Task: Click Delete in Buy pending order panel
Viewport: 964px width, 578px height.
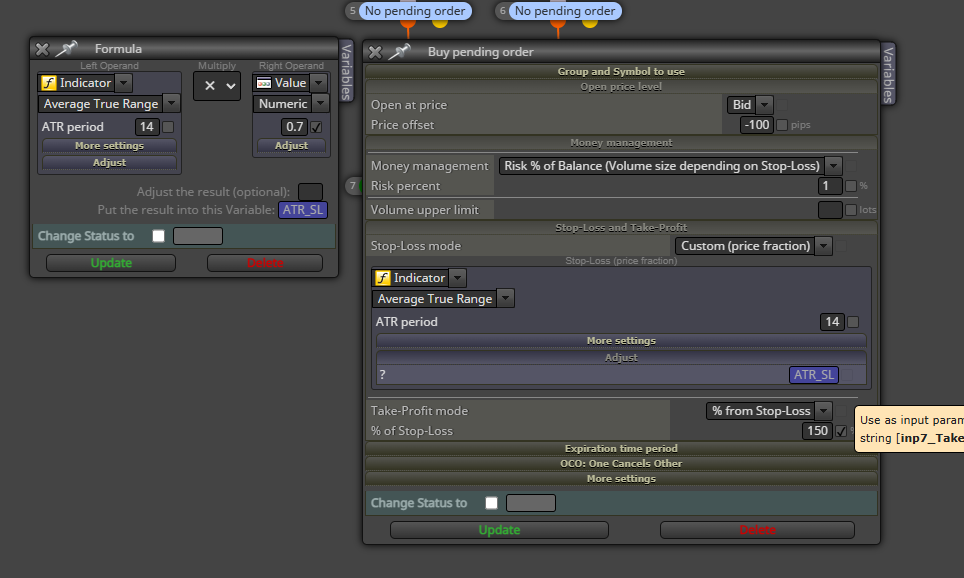Action: pos(757,530)
